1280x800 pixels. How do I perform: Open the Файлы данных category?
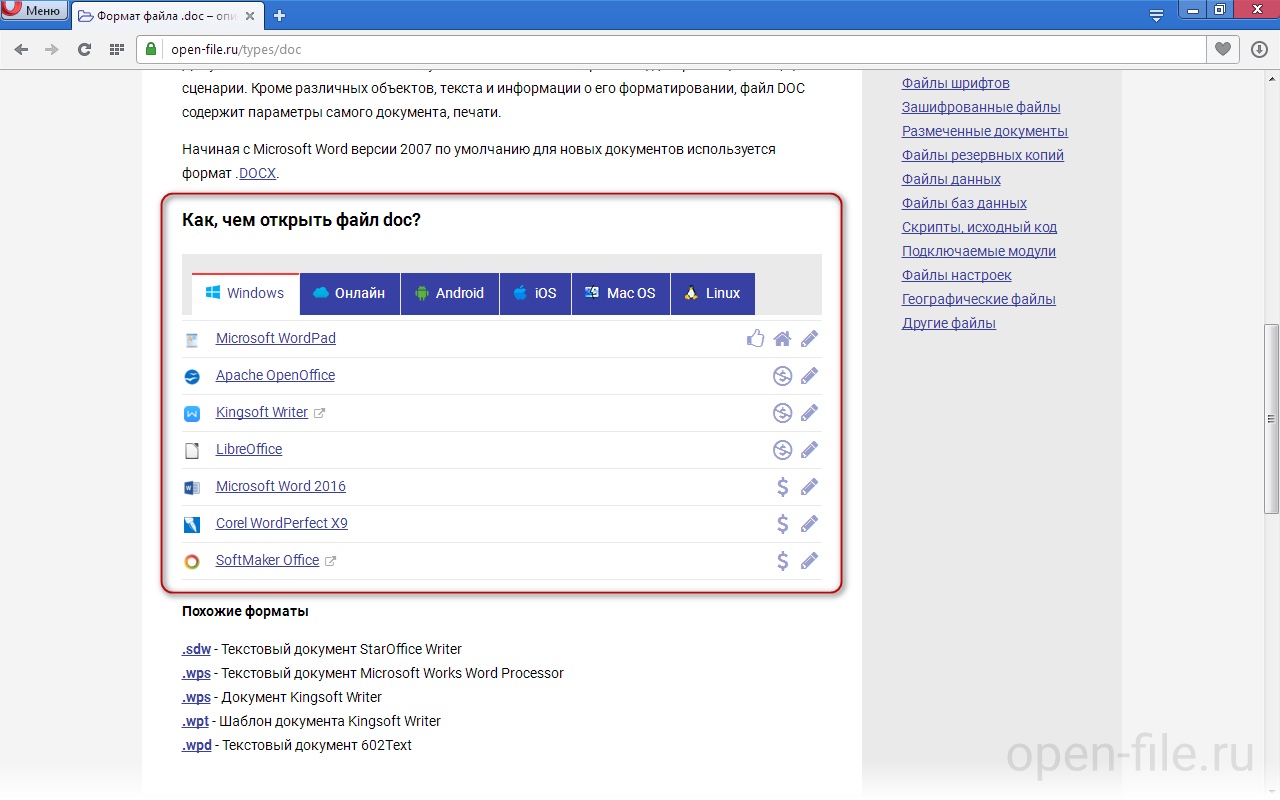(x=951, y=179)
